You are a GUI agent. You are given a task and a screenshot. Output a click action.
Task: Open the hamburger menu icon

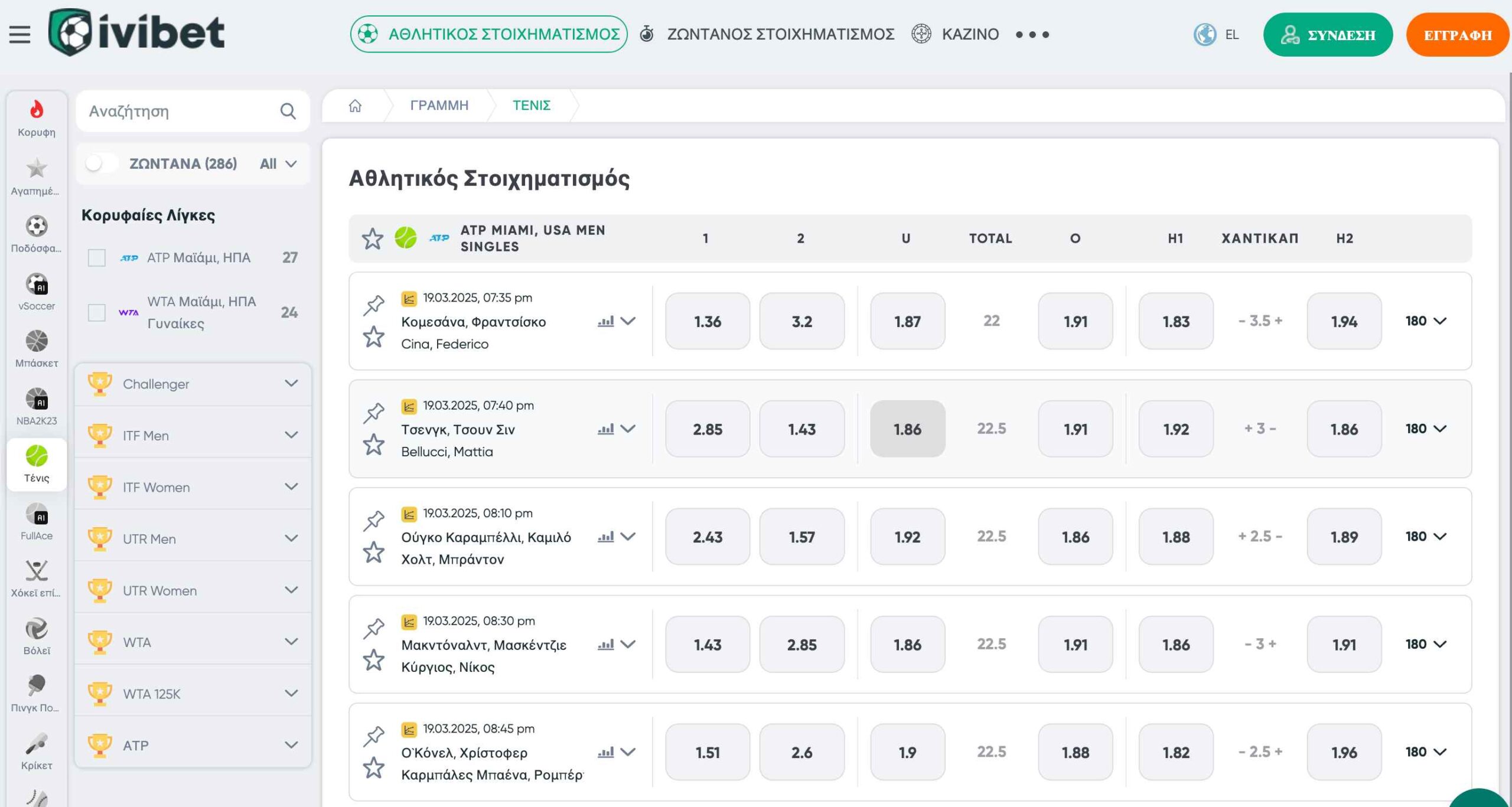pyautogui.click(x=19, y=34)
